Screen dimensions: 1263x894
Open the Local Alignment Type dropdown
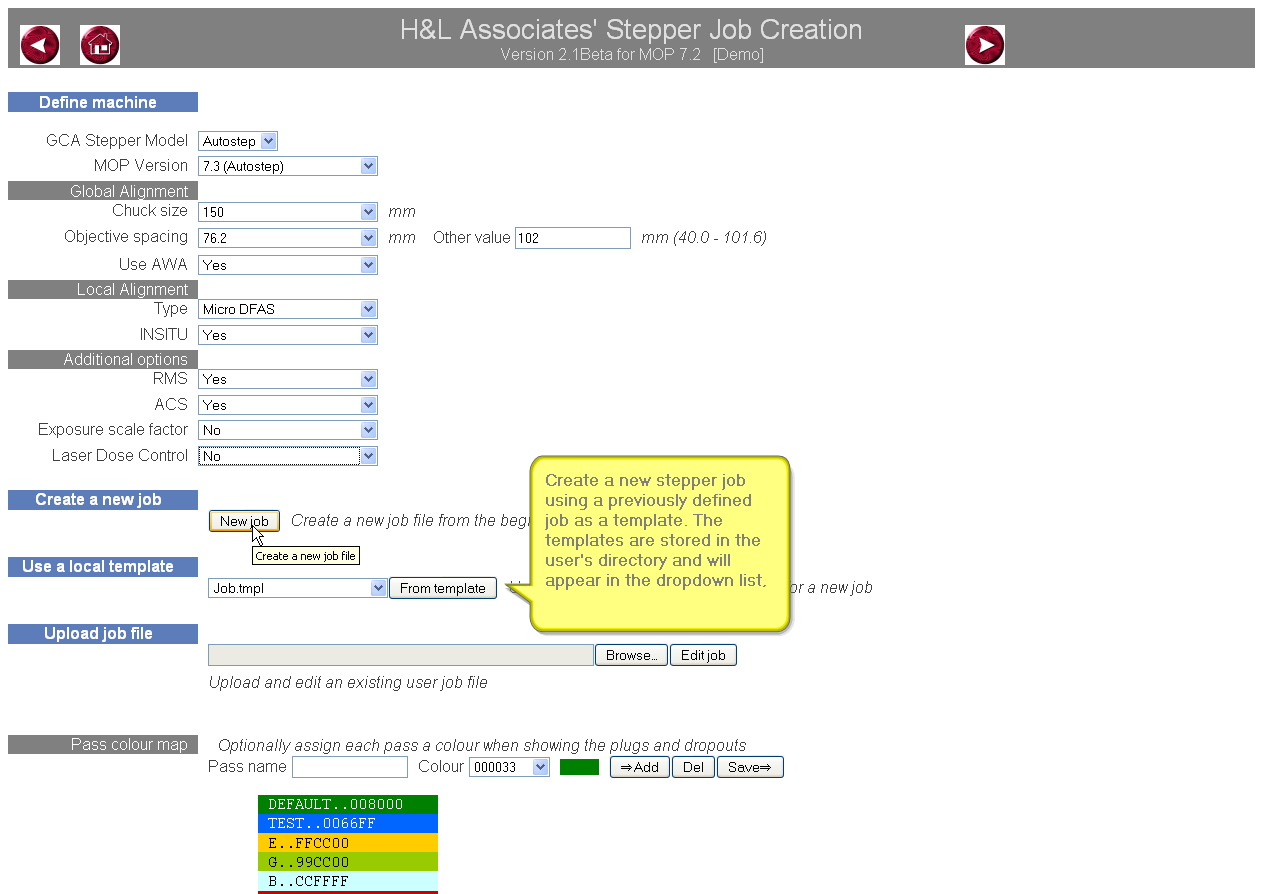288,309
